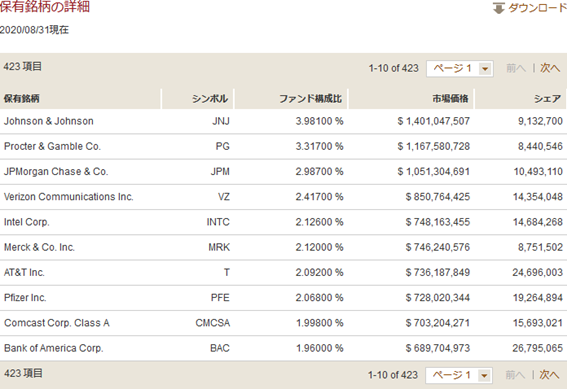The width and height of the screenshot is (567, 389).
Task: Click the bottom 前へ previous-page link
Action: 515,375
